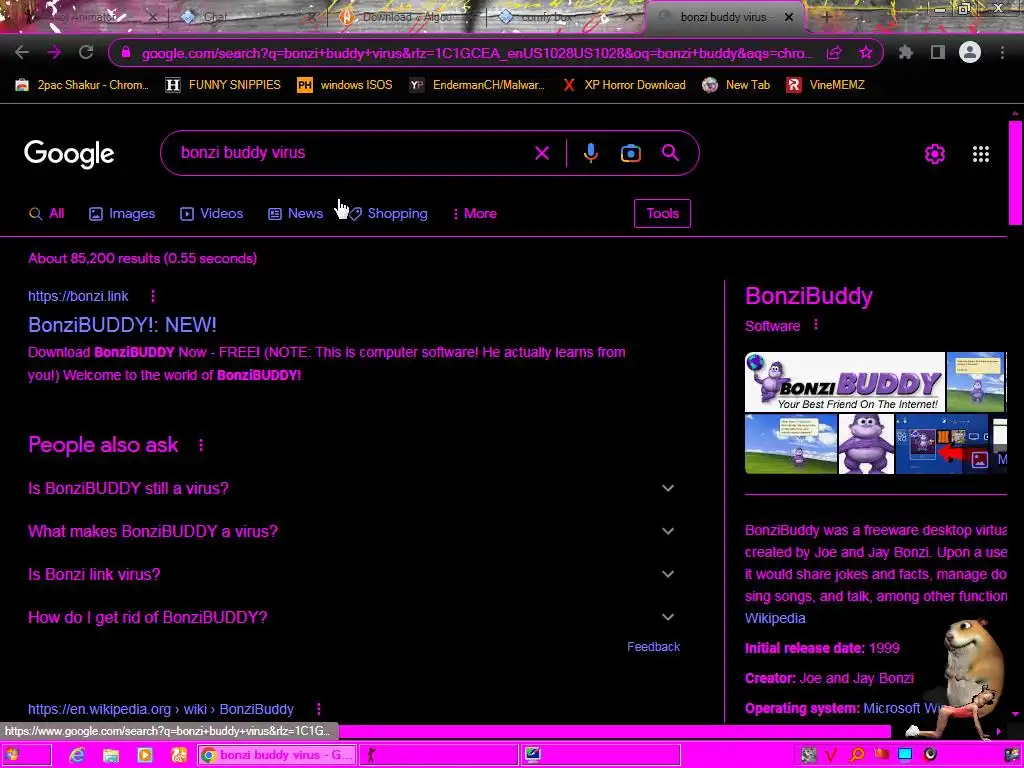The height and width of the screenshot is (768, 1024).
Task: Open Internet Explorer from the taskbar
Action: tap(77, 756)
